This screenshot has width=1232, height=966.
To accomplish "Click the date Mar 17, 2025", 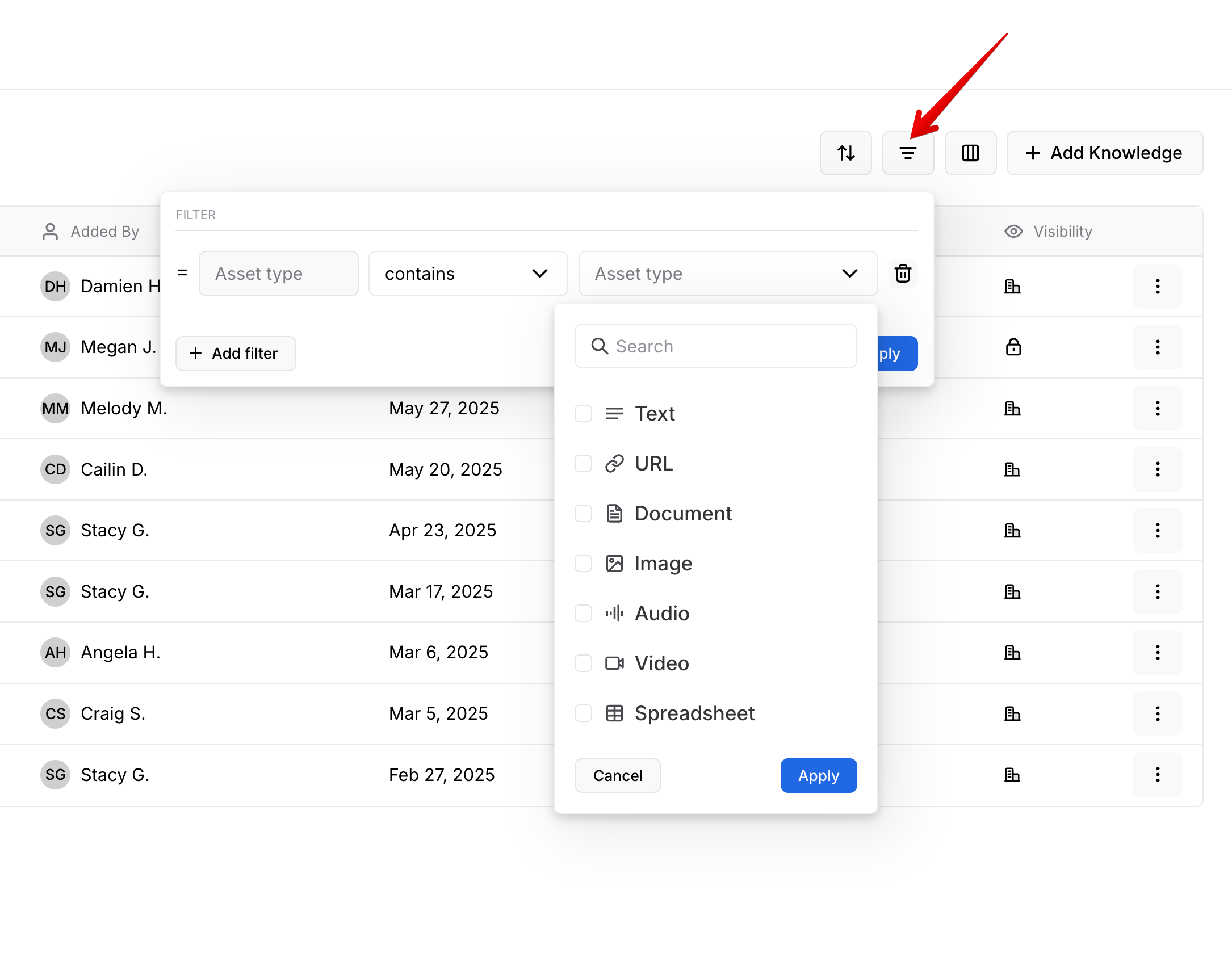I will tap(441, 591).
